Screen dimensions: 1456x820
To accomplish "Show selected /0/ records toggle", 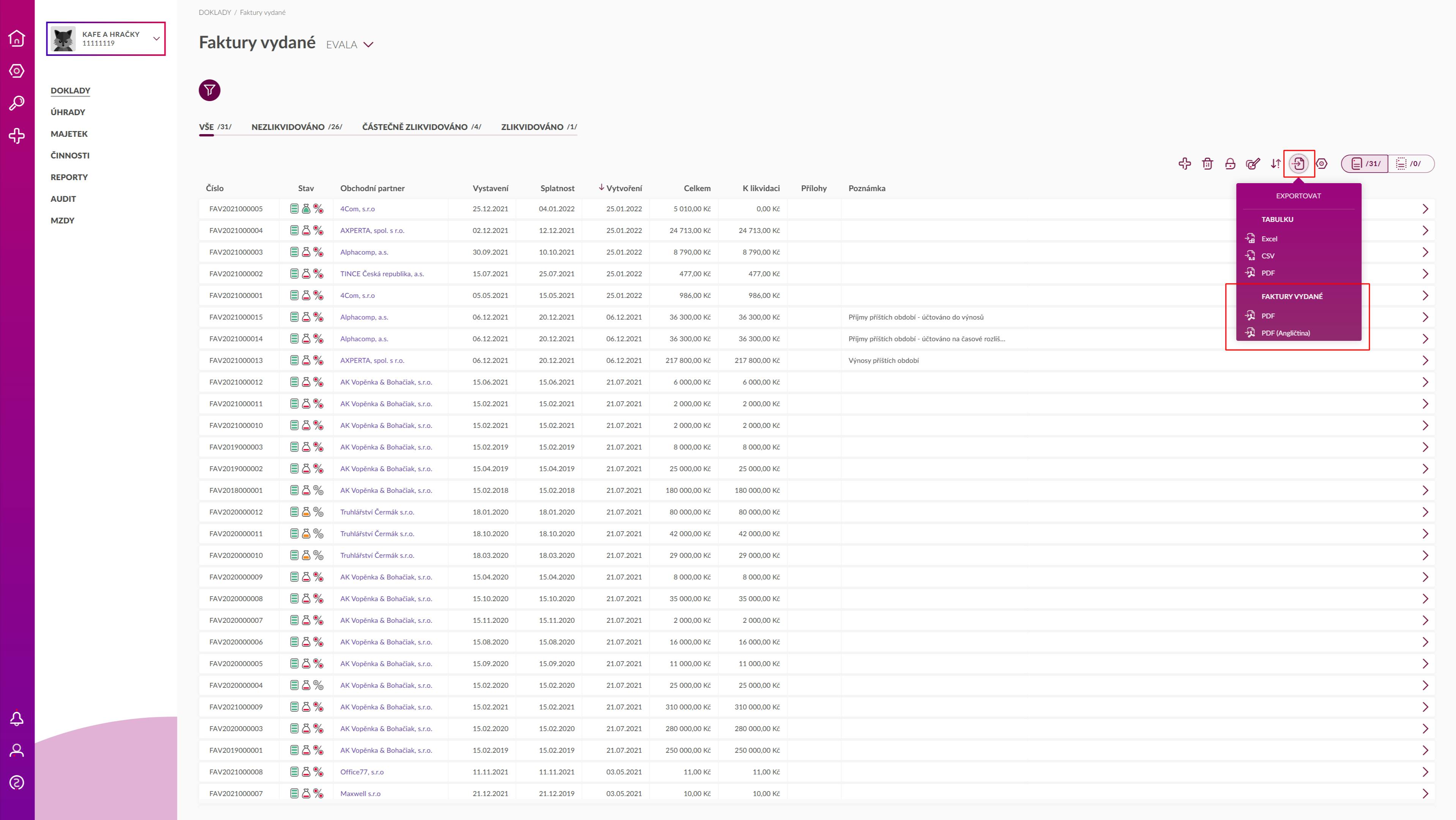I will pyautogui.click(x=1411, y=163).
